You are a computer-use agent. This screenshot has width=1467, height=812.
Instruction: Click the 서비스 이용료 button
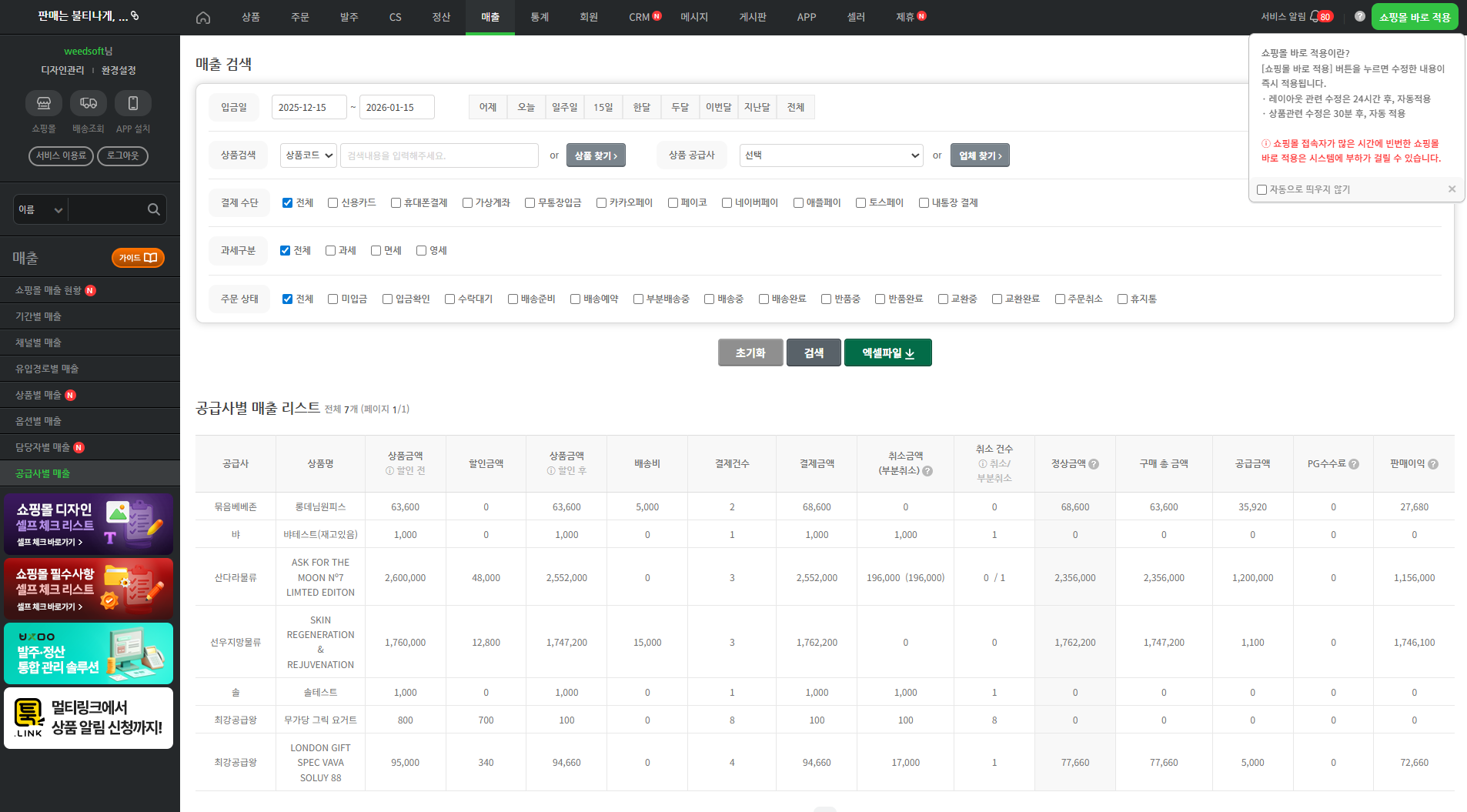point(61,155)
